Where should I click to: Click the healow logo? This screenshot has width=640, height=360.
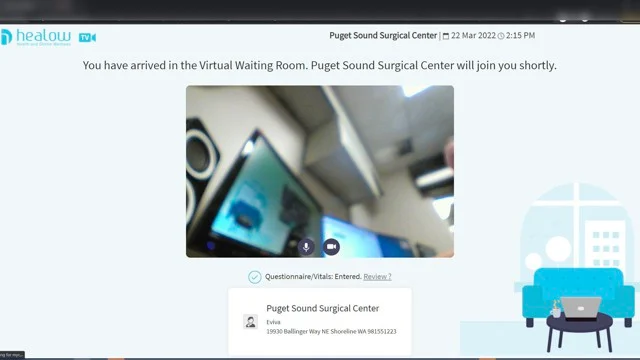[x=36, y=38]
